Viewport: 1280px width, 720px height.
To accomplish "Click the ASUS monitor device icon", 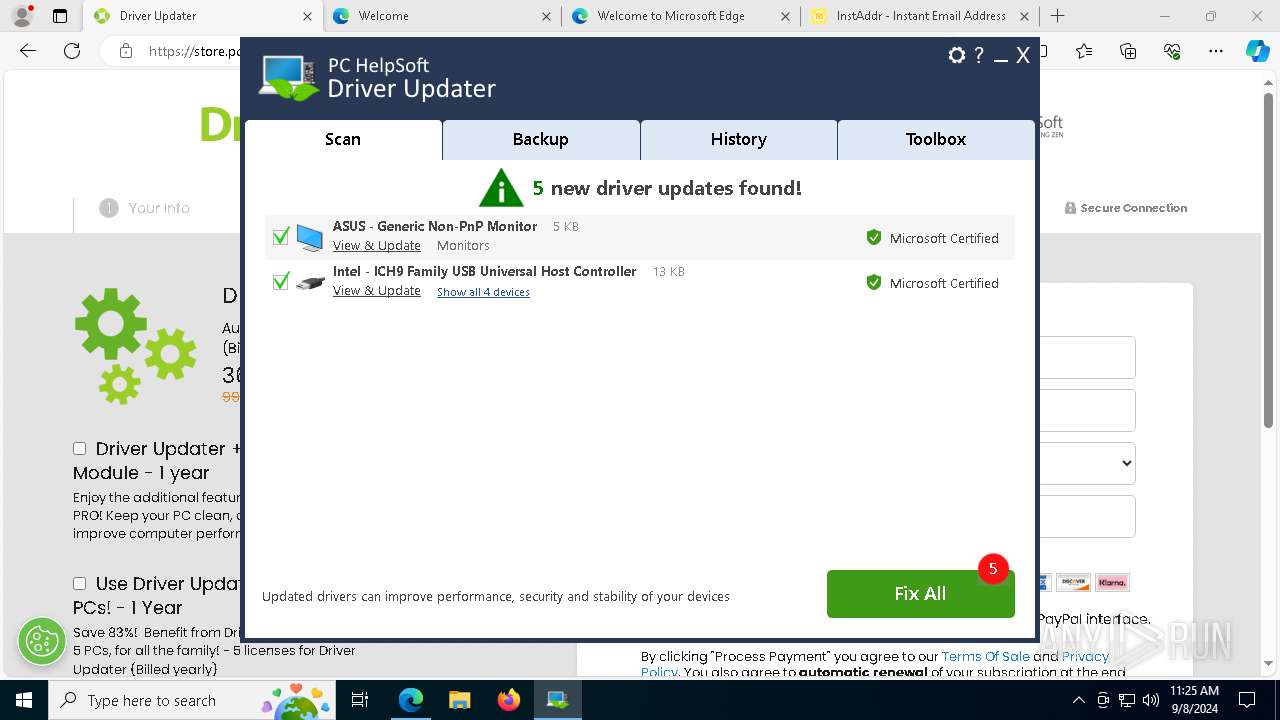I will tap(310, 237).
